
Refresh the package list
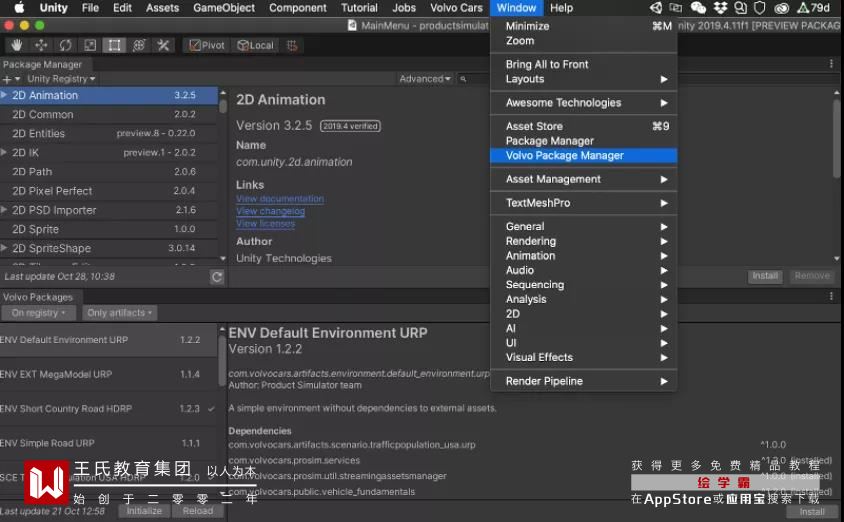[216, 277]
